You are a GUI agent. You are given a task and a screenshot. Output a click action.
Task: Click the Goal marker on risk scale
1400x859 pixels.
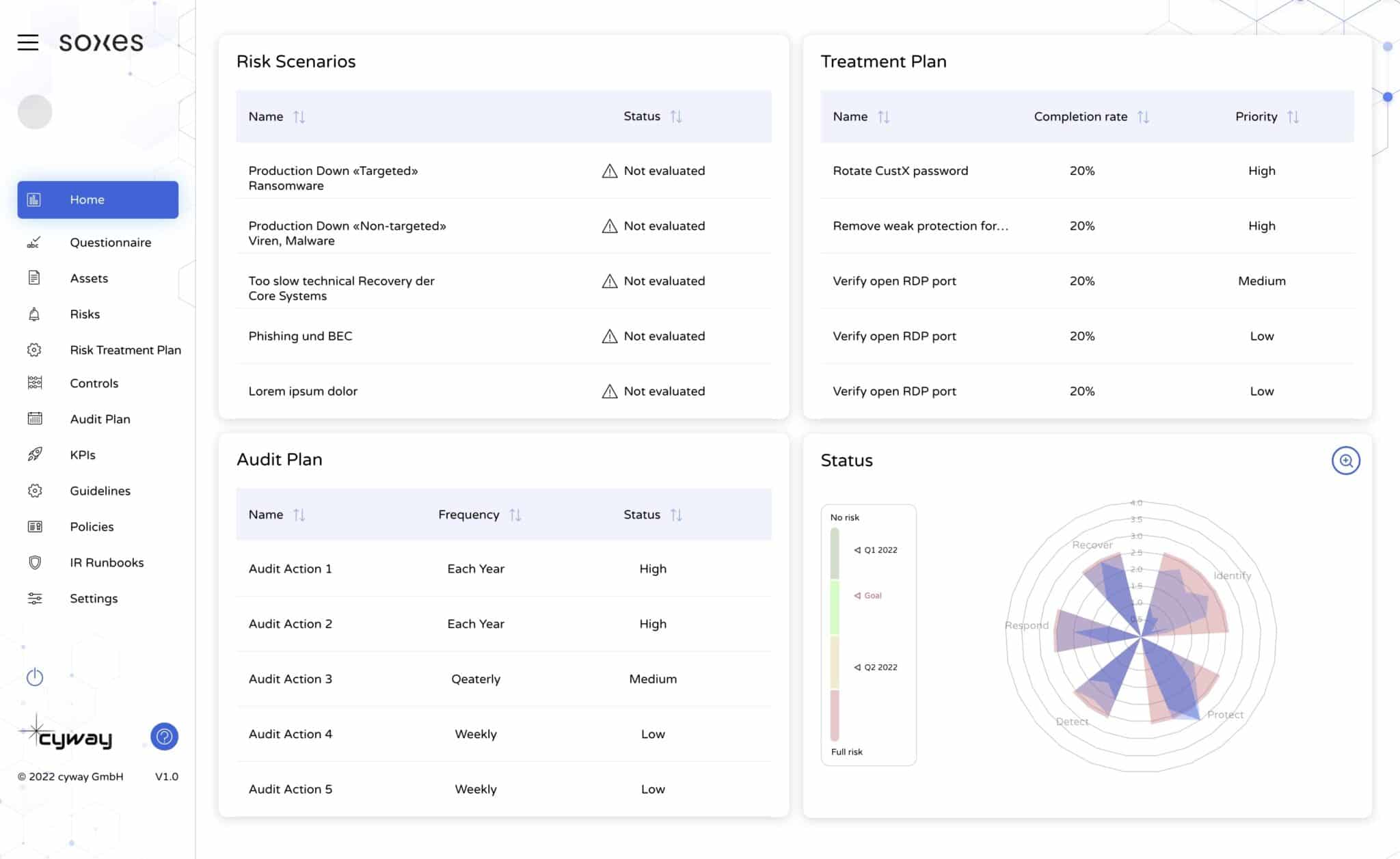click(868, 596)
